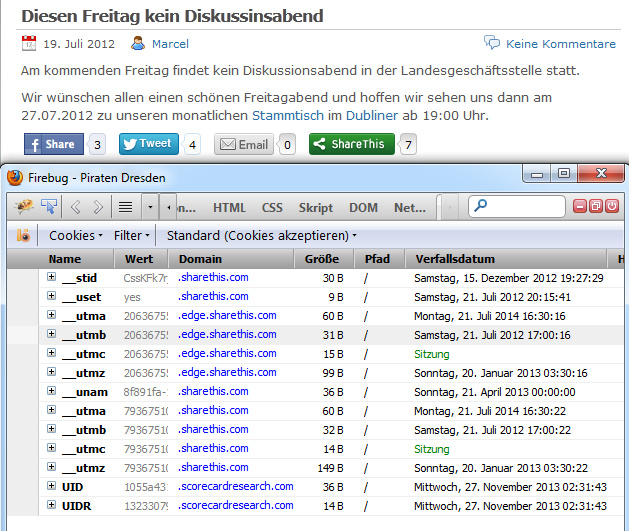Click the speech bubble comments icon
This screenshot has height=531, width=629.
[492, 43]
